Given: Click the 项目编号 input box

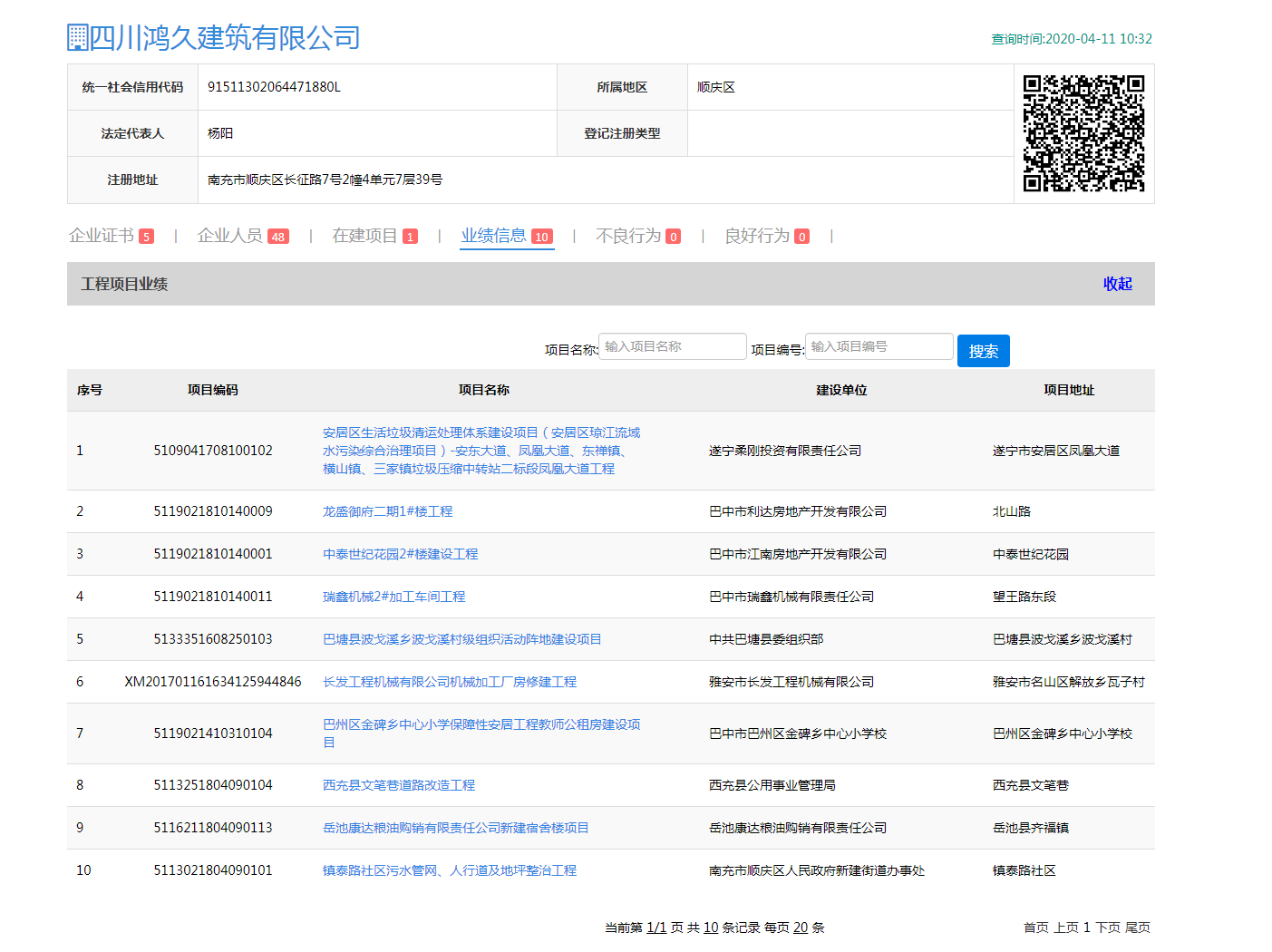Looking at the screenshot, I should (x=879, y=346).
